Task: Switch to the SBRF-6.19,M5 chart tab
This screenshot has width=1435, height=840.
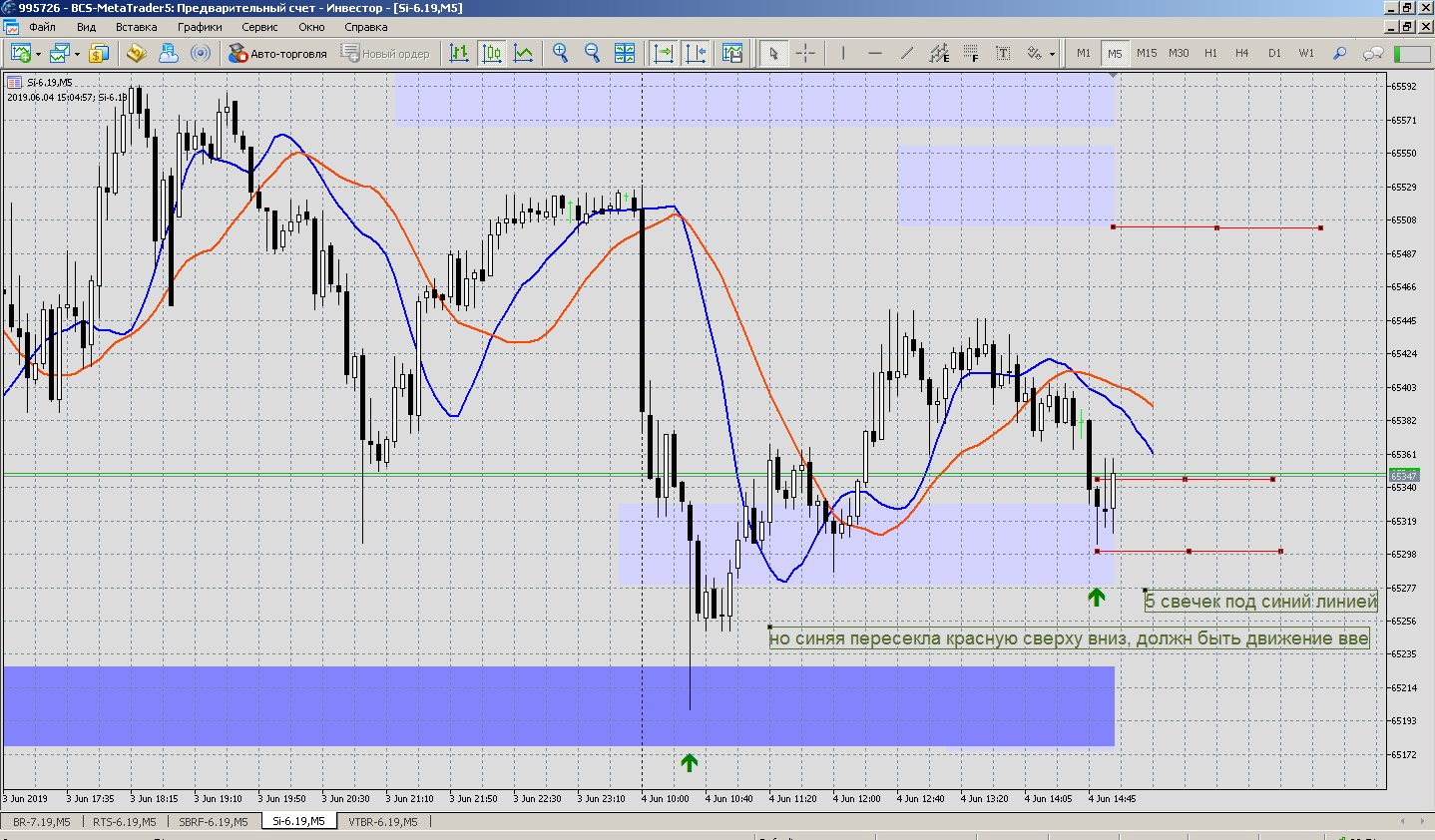Action: [x=214, y=822]
